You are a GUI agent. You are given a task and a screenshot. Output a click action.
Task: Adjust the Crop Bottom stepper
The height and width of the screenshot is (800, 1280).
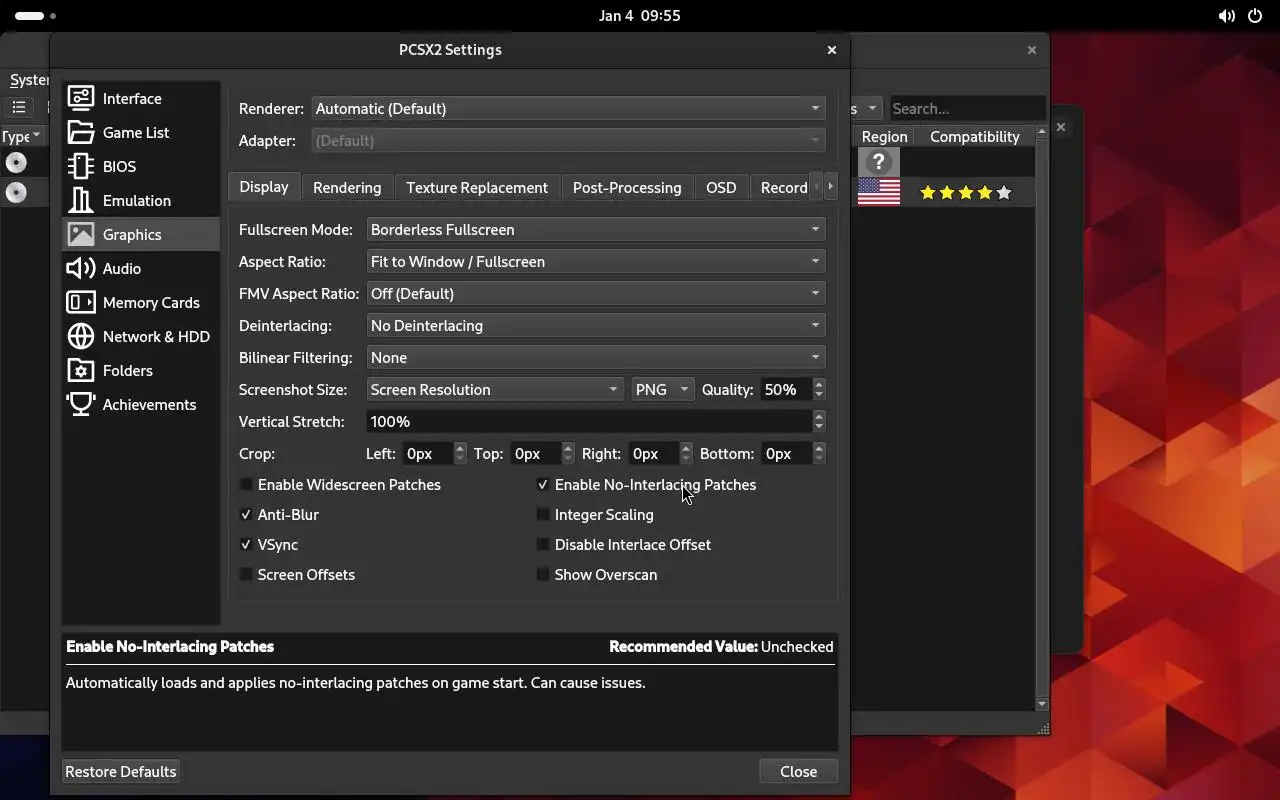(819, 453)
